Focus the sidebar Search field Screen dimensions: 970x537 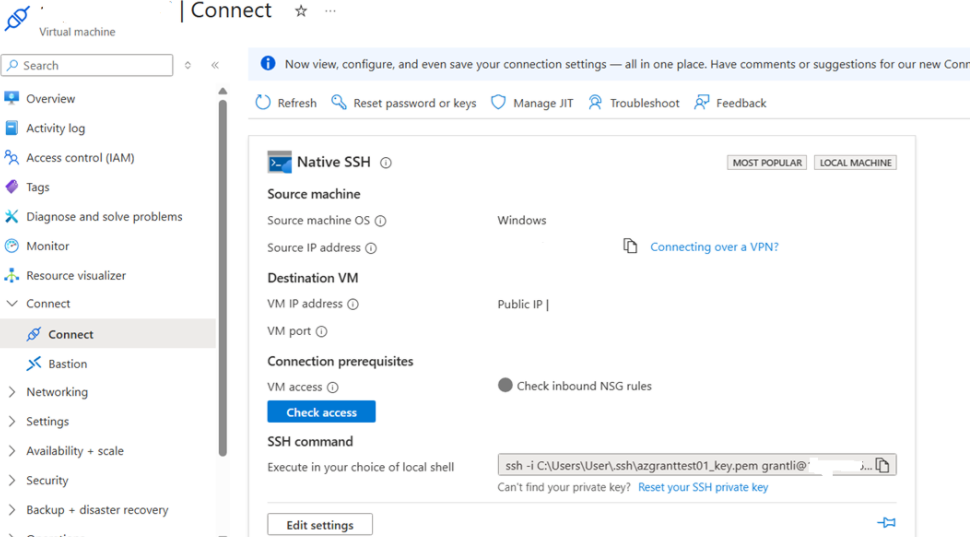click(x=87, y=65)
